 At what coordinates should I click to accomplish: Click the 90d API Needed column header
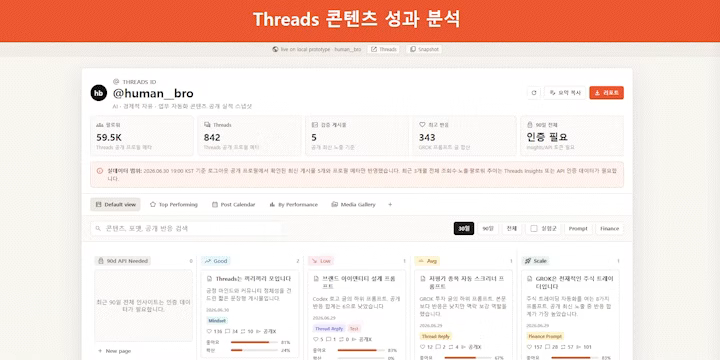[123, 261]
